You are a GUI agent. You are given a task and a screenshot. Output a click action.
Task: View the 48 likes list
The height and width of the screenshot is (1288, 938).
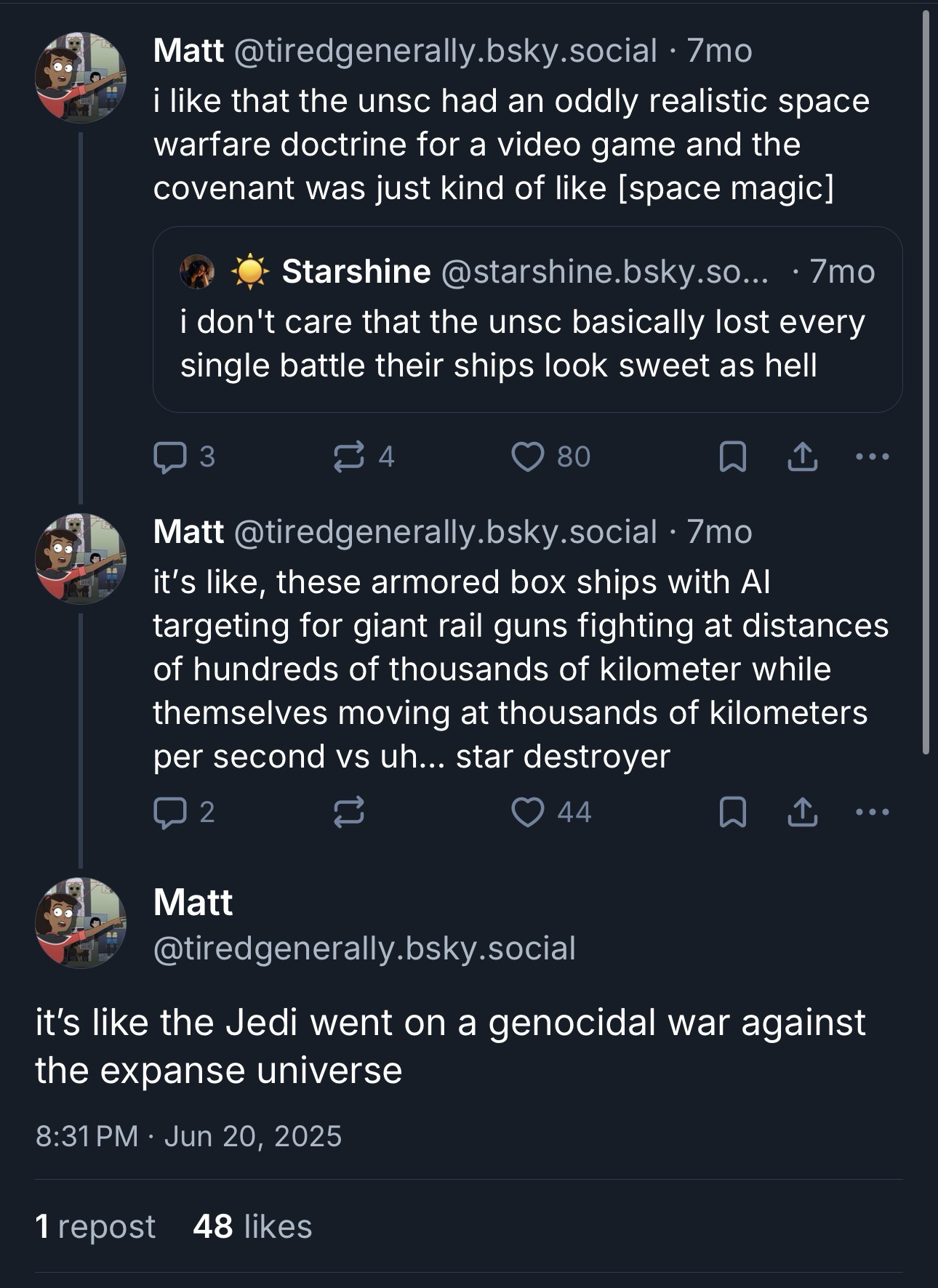point(252,1226)
